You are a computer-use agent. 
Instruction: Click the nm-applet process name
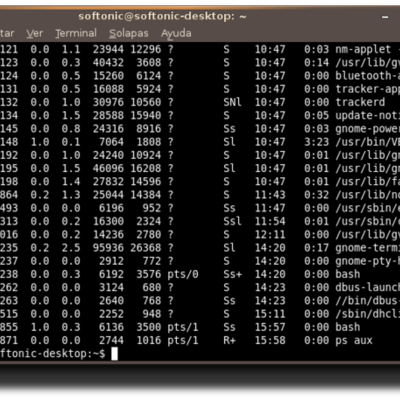(x=363, y=50)
